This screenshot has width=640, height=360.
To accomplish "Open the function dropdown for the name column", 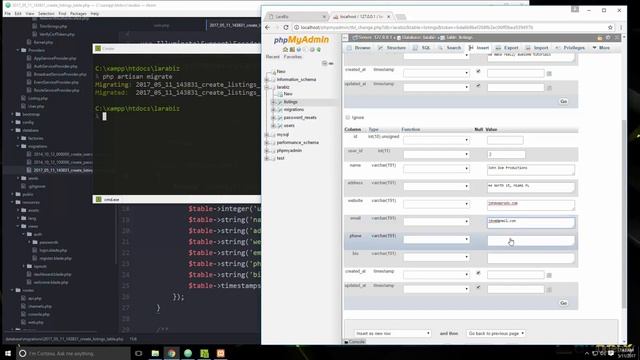I will click(436, 169).
